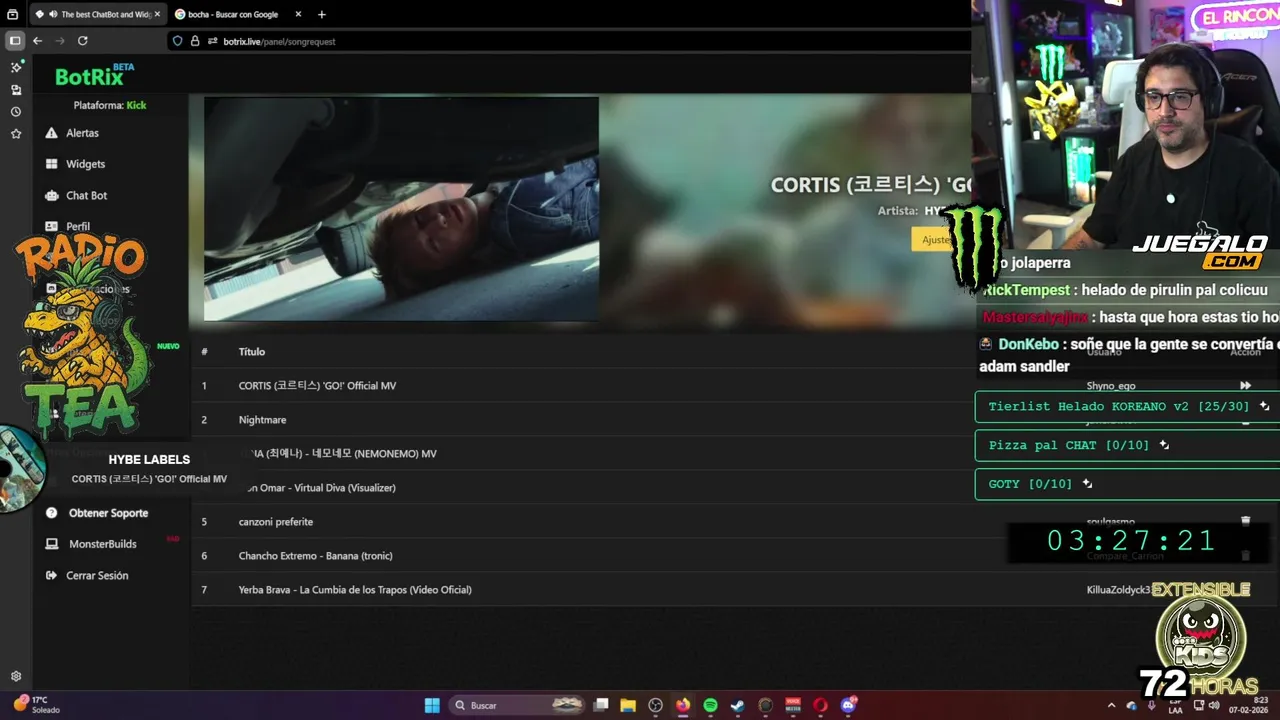The width and height of the screenshot is (1280, 720).
Task: Click the AI sparkle icon in the browser sidebar
Action: [16, 67]
